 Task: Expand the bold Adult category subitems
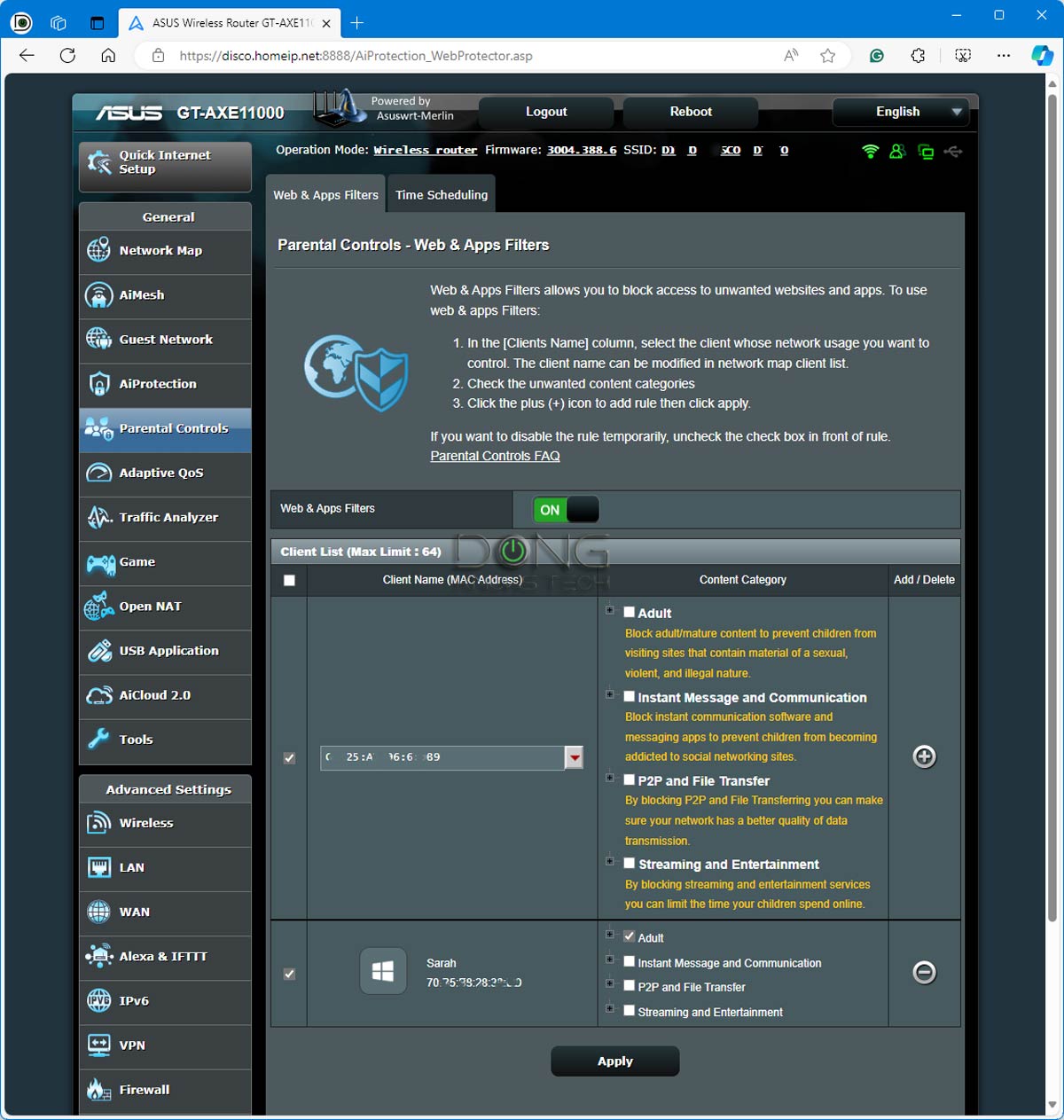pyautogui.click(x=610, y=610)
